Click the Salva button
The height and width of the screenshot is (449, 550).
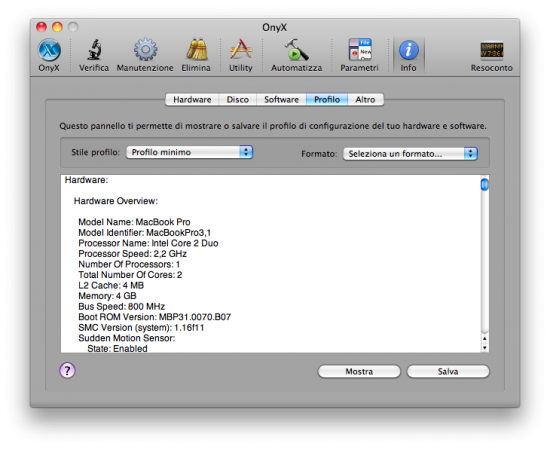[x=448, y=371]
